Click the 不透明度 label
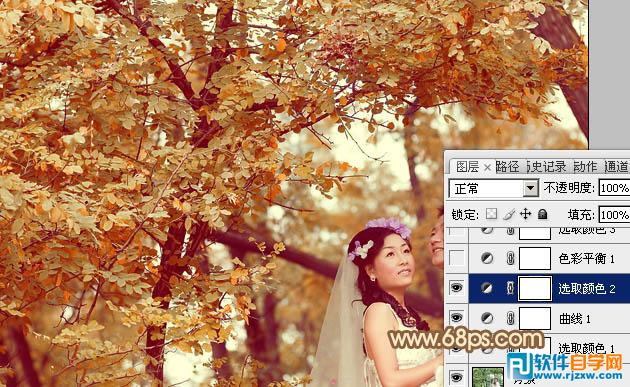 click(569, 188)
